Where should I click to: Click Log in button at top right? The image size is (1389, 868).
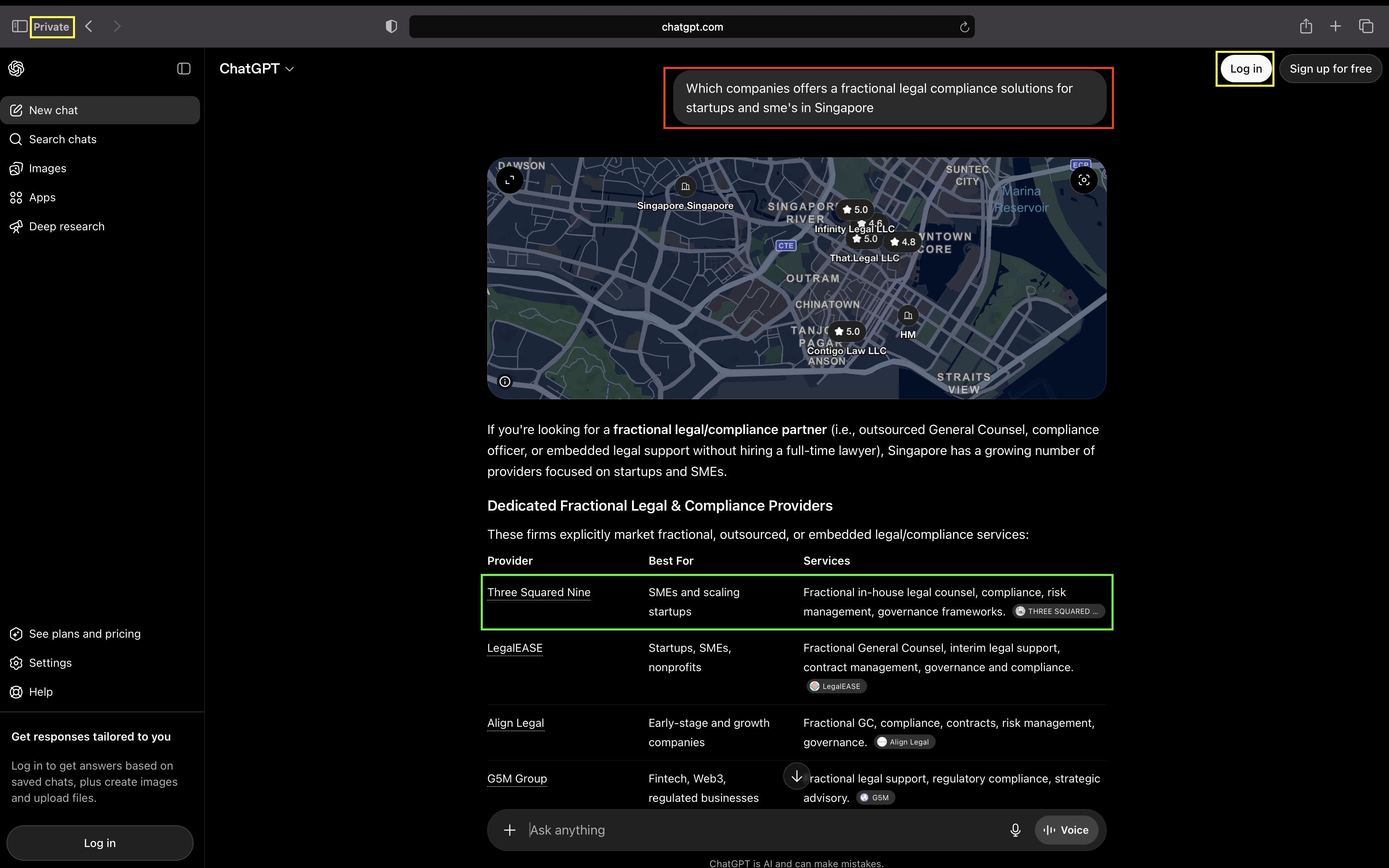(1245, 69)
